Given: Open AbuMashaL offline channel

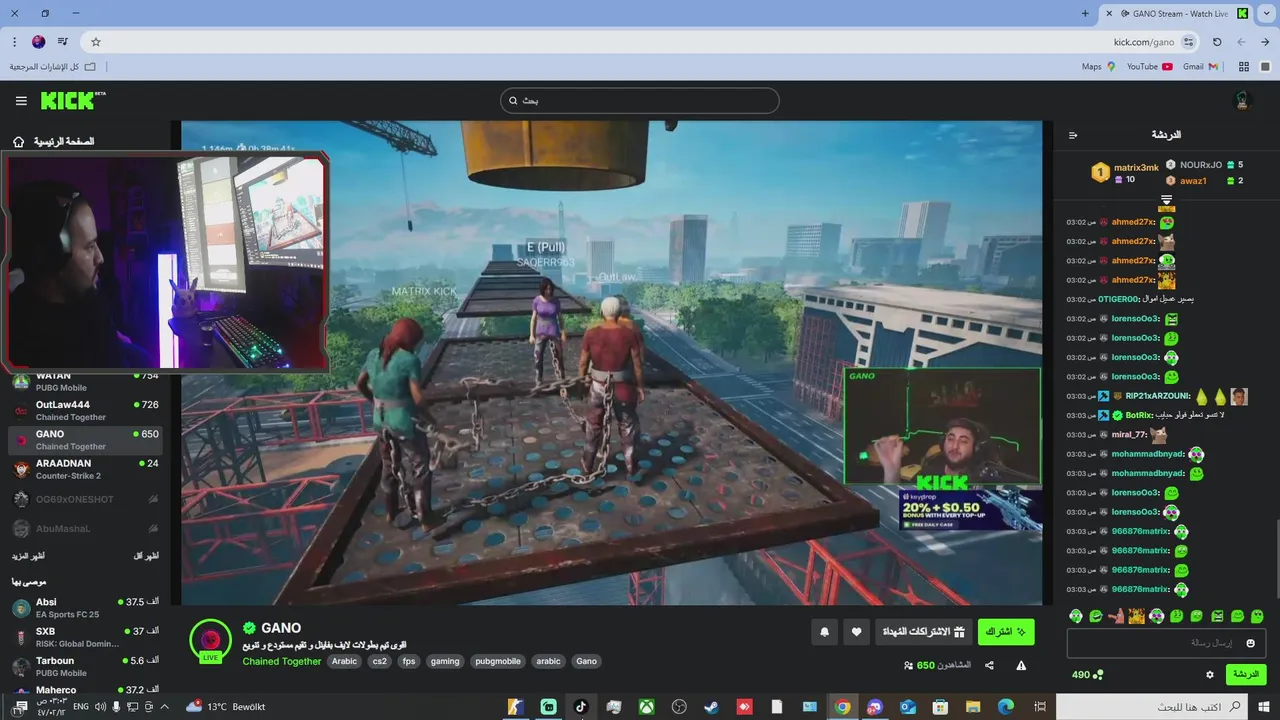Looking at the screenshot, I should point(85,528).
